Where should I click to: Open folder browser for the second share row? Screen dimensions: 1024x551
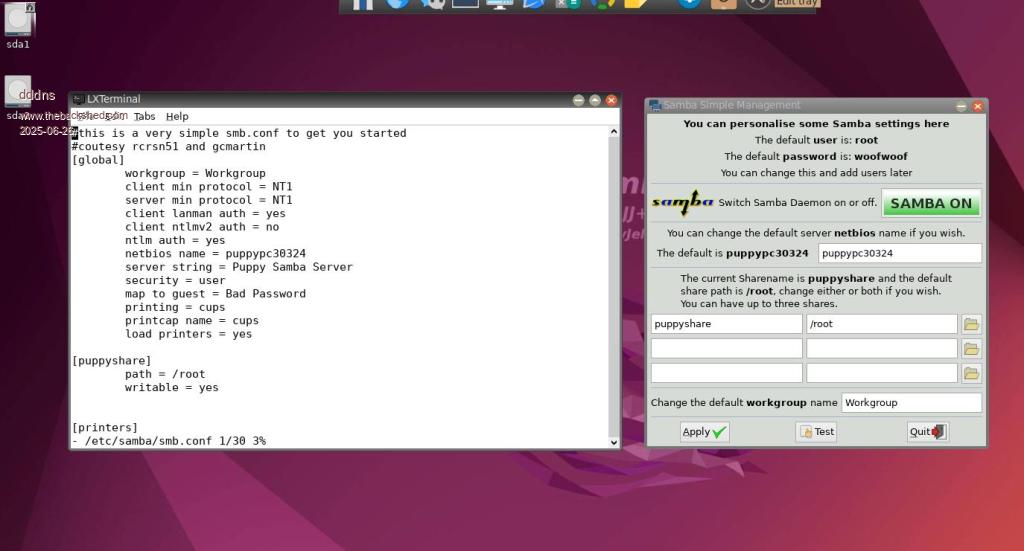(x=971, y=348)
